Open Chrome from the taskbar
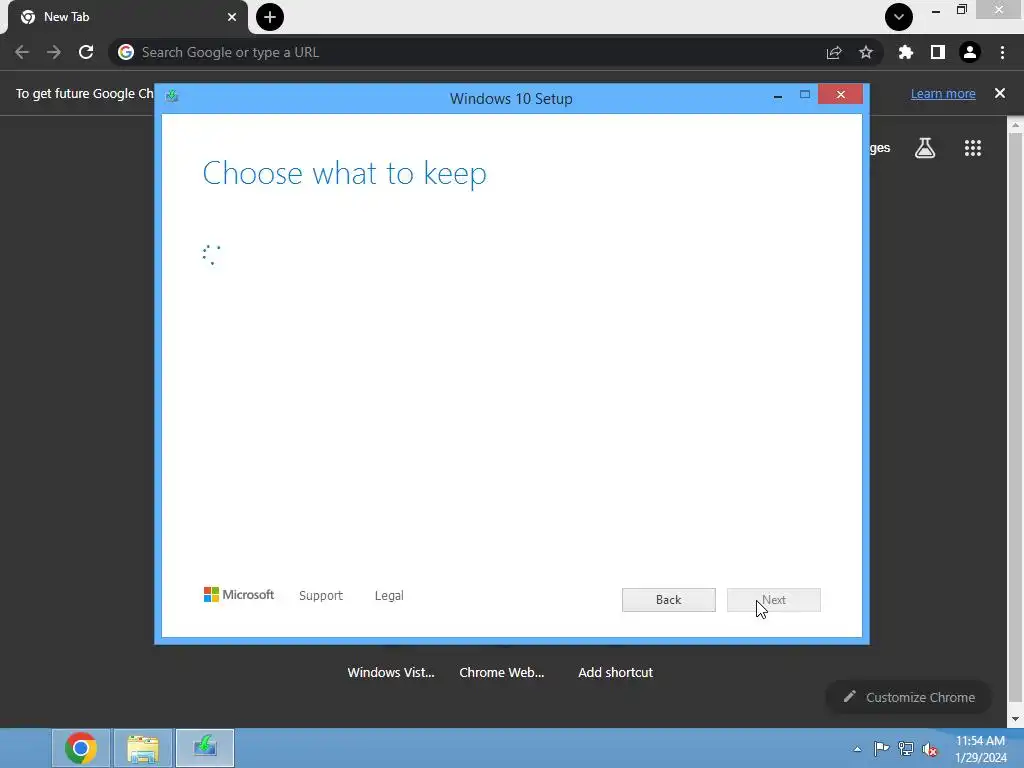This screenshot has width=1024, height=768. click(x=81, y=748)
